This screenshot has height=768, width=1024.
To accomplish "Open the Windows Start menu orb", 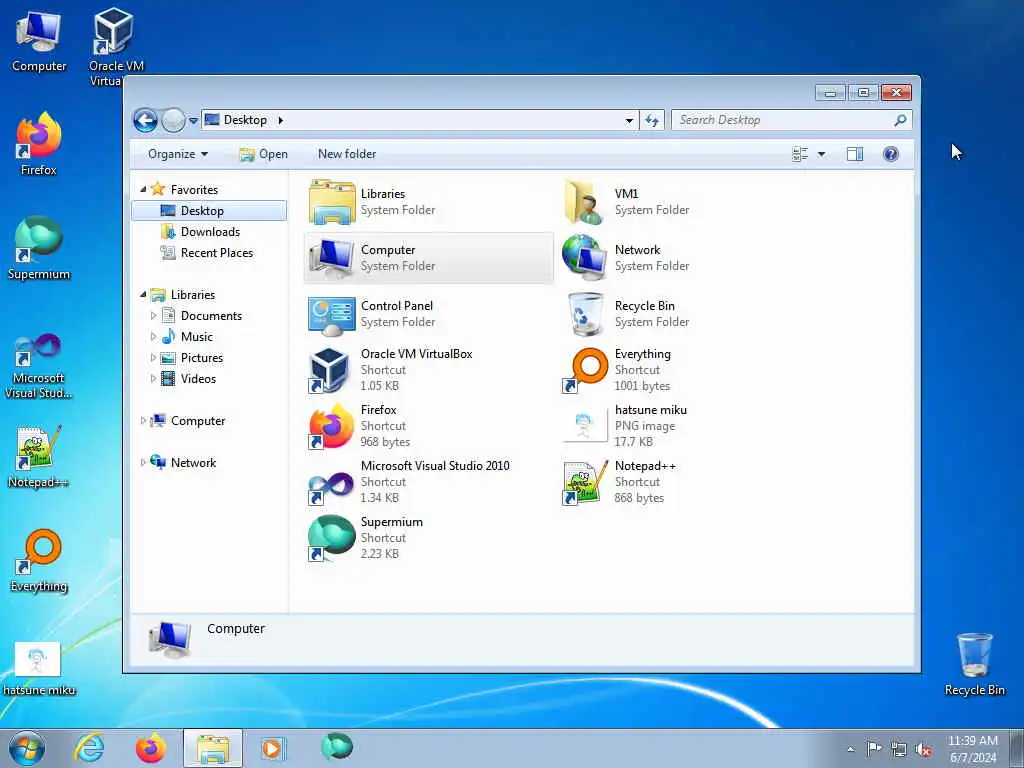I will [27, 748].
